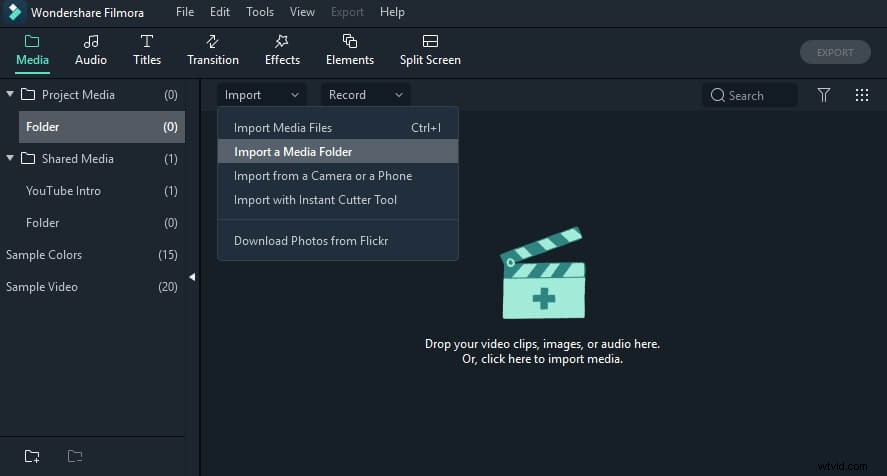Select Shared Media folder
Image resolution: width=887 pixels, height=476 pixels.
[93, 158]
